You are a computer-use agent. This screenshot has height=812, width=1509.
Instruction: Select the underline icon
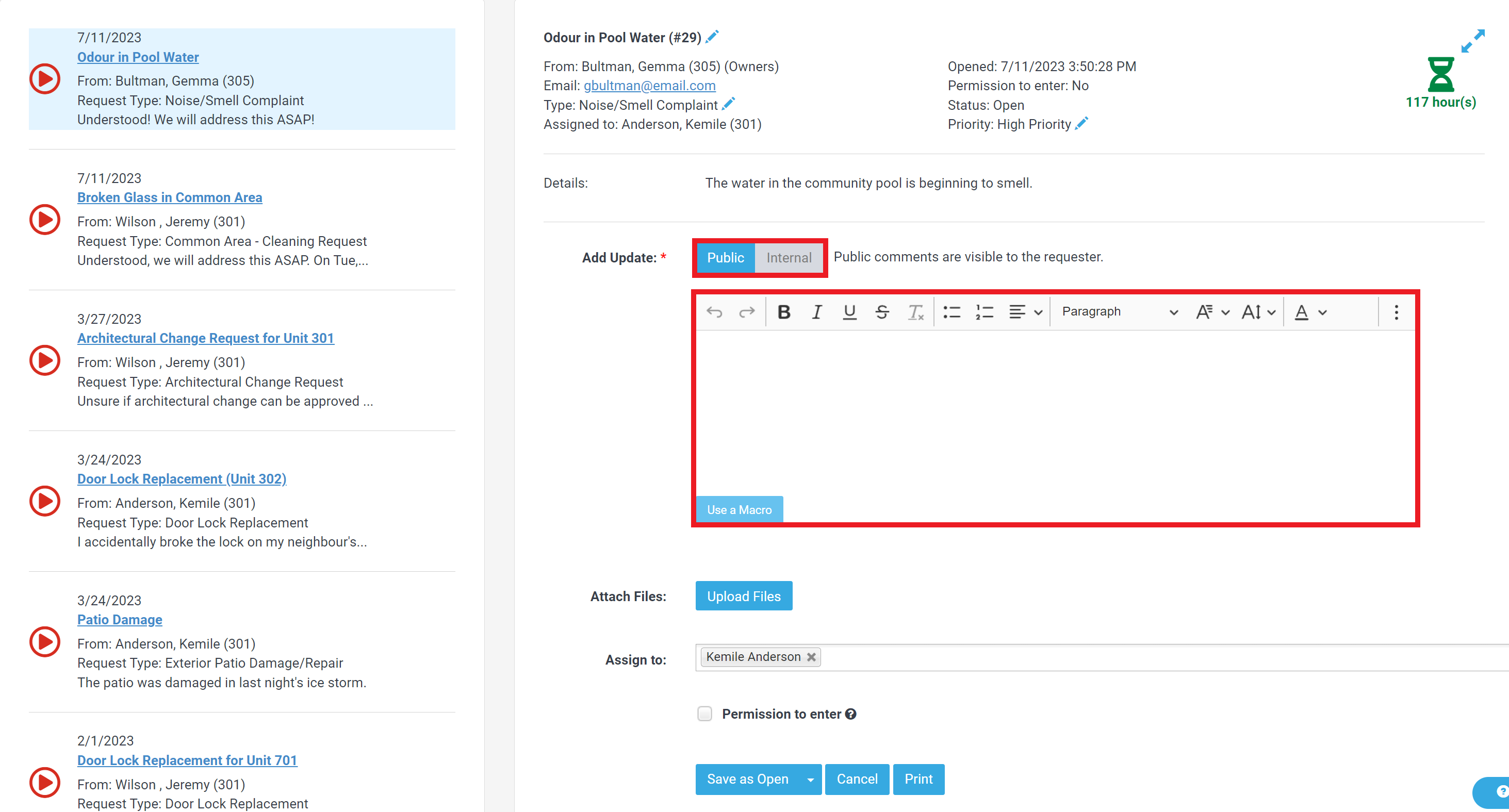point(849,311)
